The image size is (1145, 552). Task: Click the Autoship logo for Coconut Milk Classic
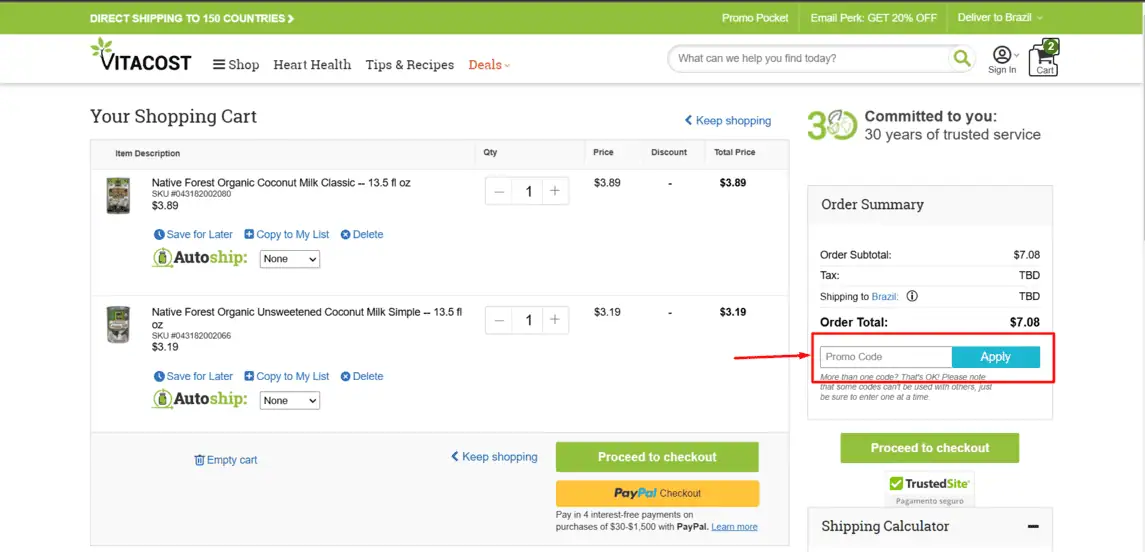click(x=199, y=258)
